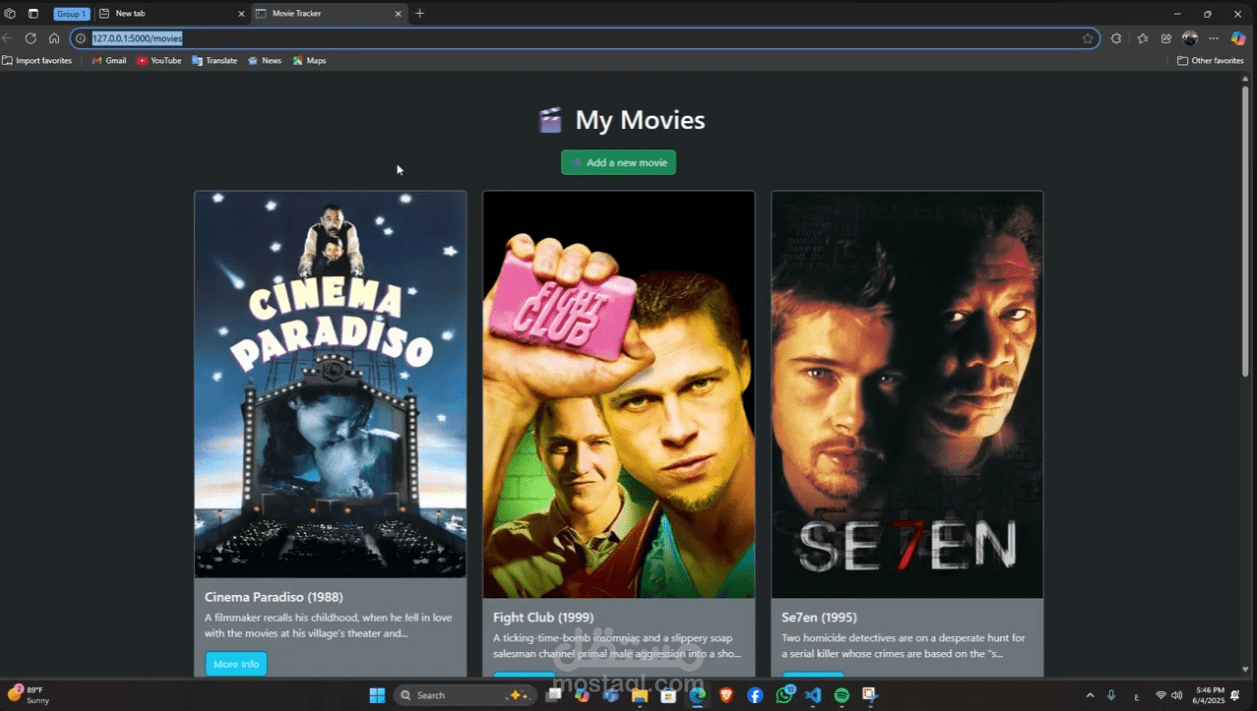The width and height of the screenshot is (1257, 711).
Task: Close the New tab tab
Action: 241,14
